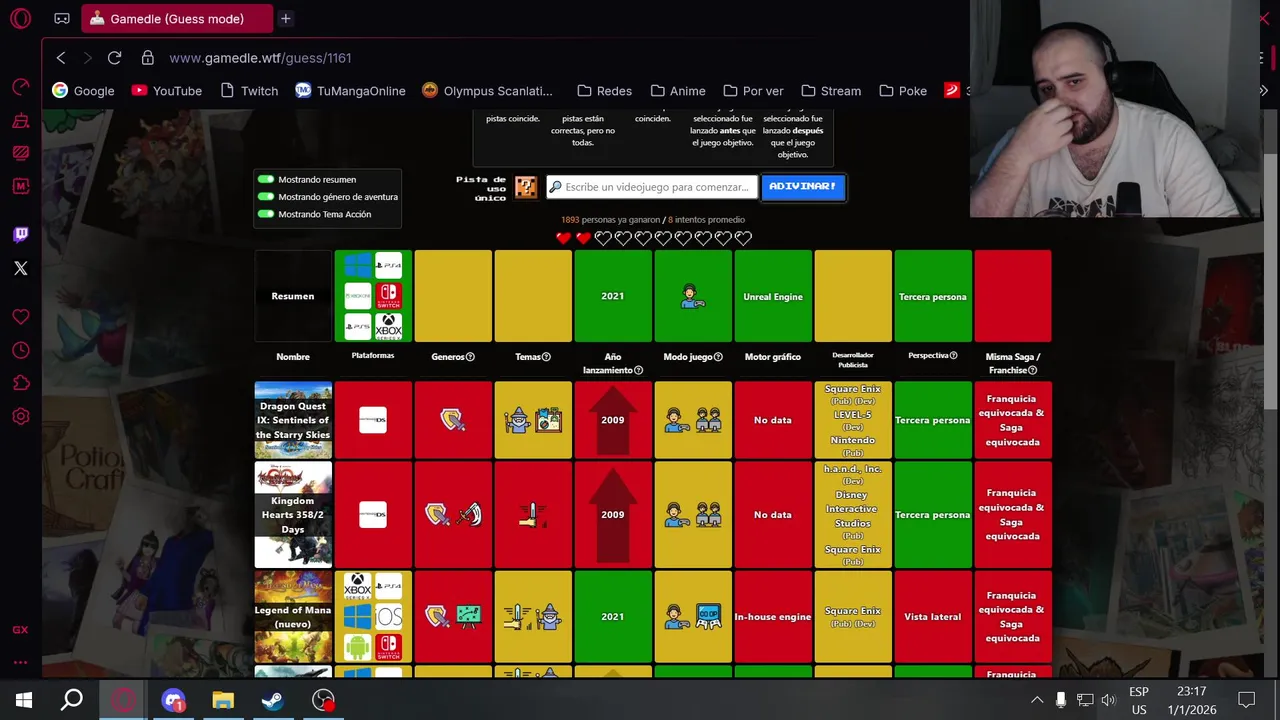Click the Windows logo in Resumen platforms
1280x720 pixels.
[x=357, y=265]
